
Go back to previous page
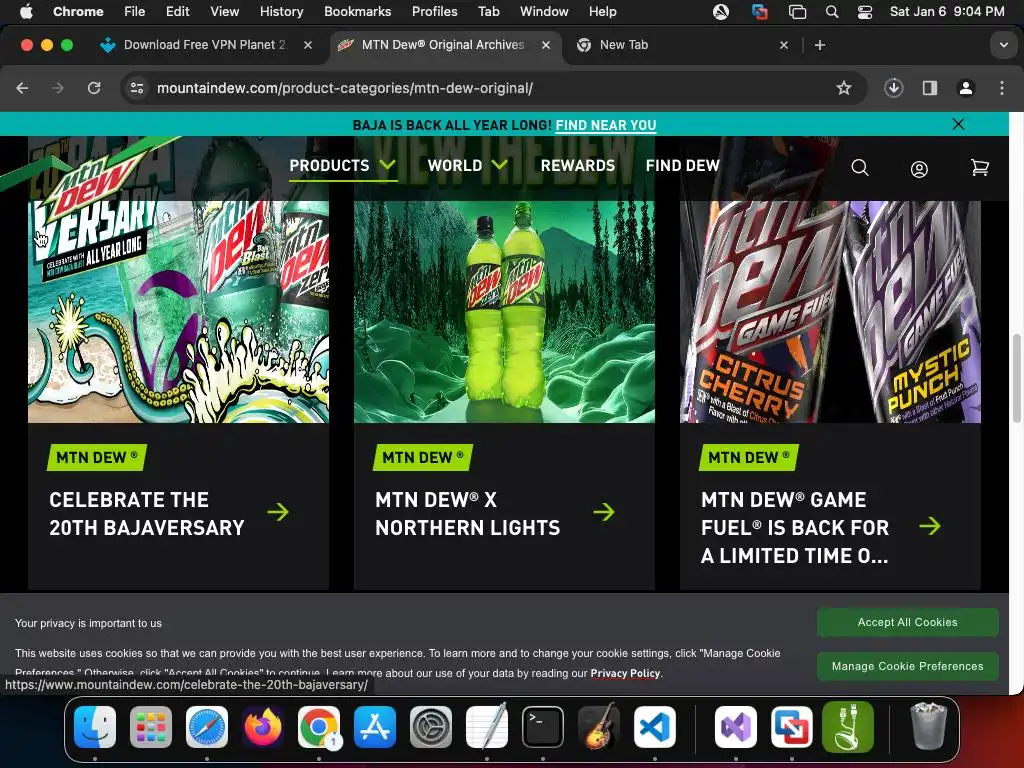(22, 88)
